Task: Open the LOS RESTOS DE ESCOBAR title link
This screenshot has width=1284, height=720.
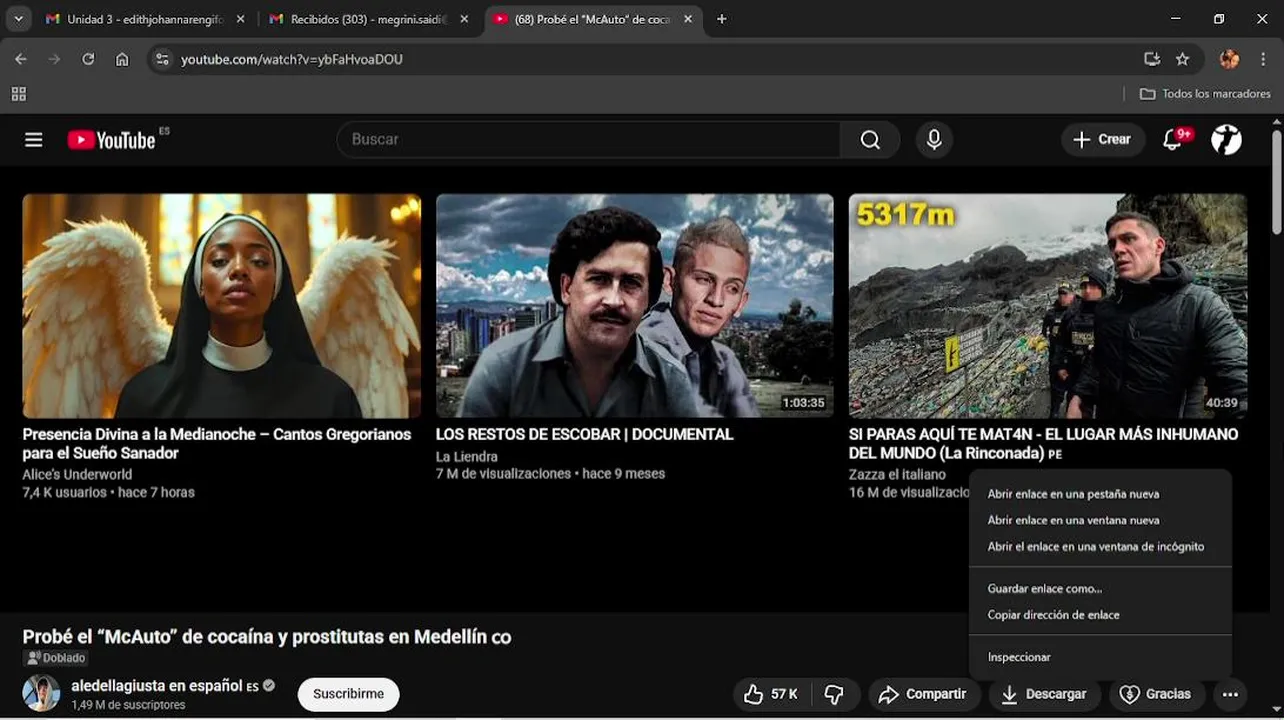Action: pyautogui.click(x=584, y=434)
